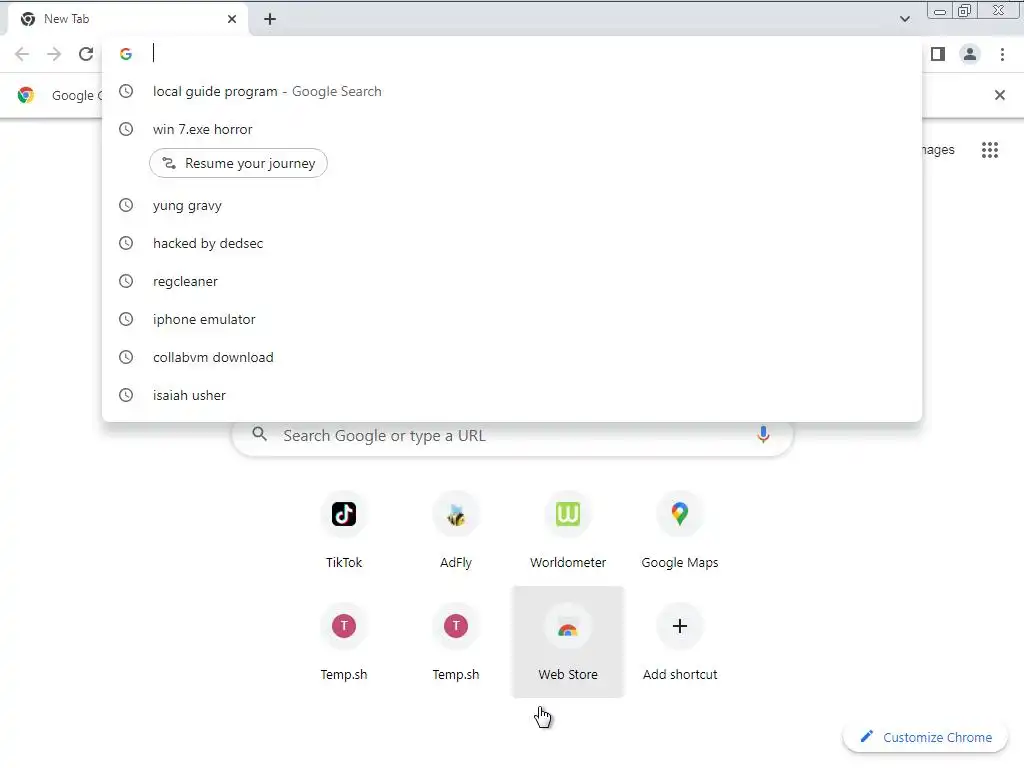The image size is (1024, 768).
Task: Select 'local guide program' suggestion
Action: [512, 91]
